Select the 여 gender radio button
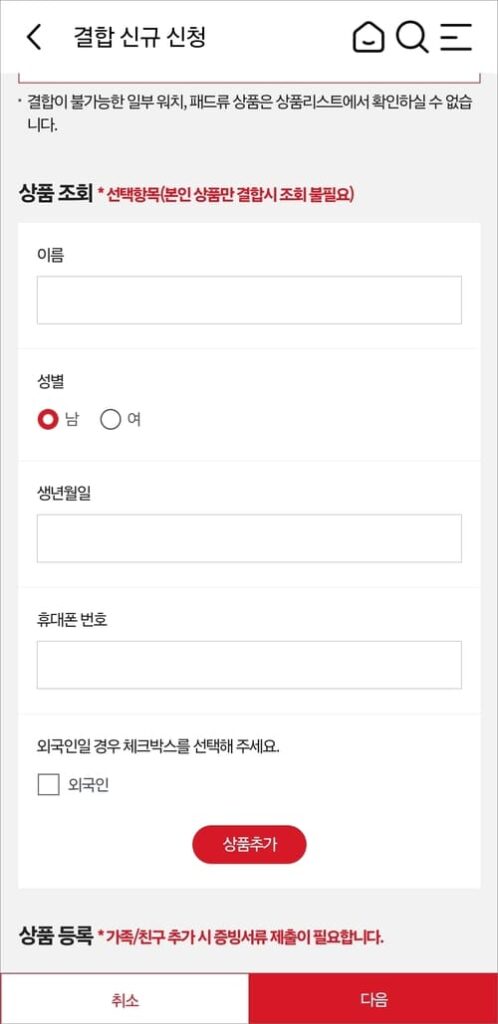Viewport: 498px width, 1024px height. (x=110, y=420)
